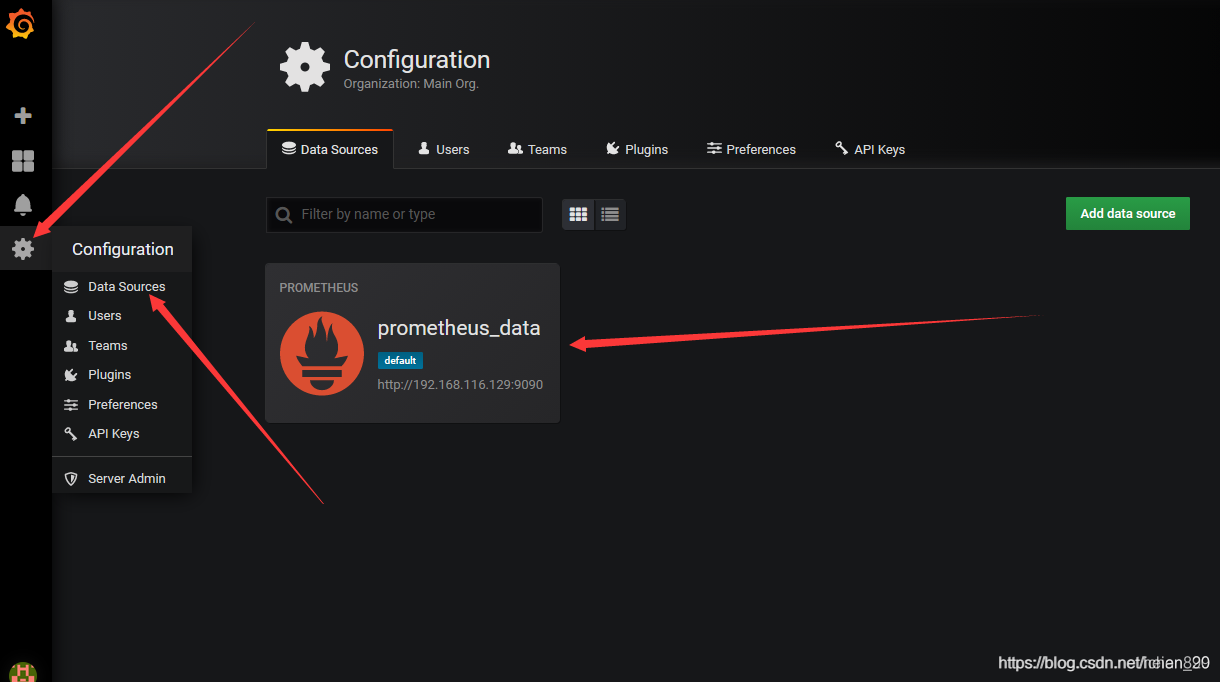The height and width of the screenshot is (682, 1220).
Task: Click the Configuration gear icon in sidebar
Action: click(23, 249)
